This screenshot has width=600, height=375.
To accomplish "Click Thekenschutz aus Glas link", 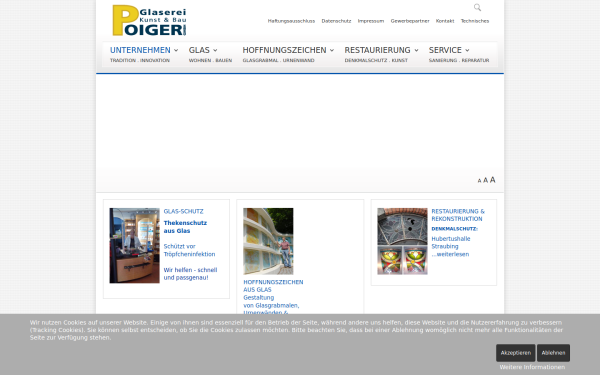I will [185, 227].
